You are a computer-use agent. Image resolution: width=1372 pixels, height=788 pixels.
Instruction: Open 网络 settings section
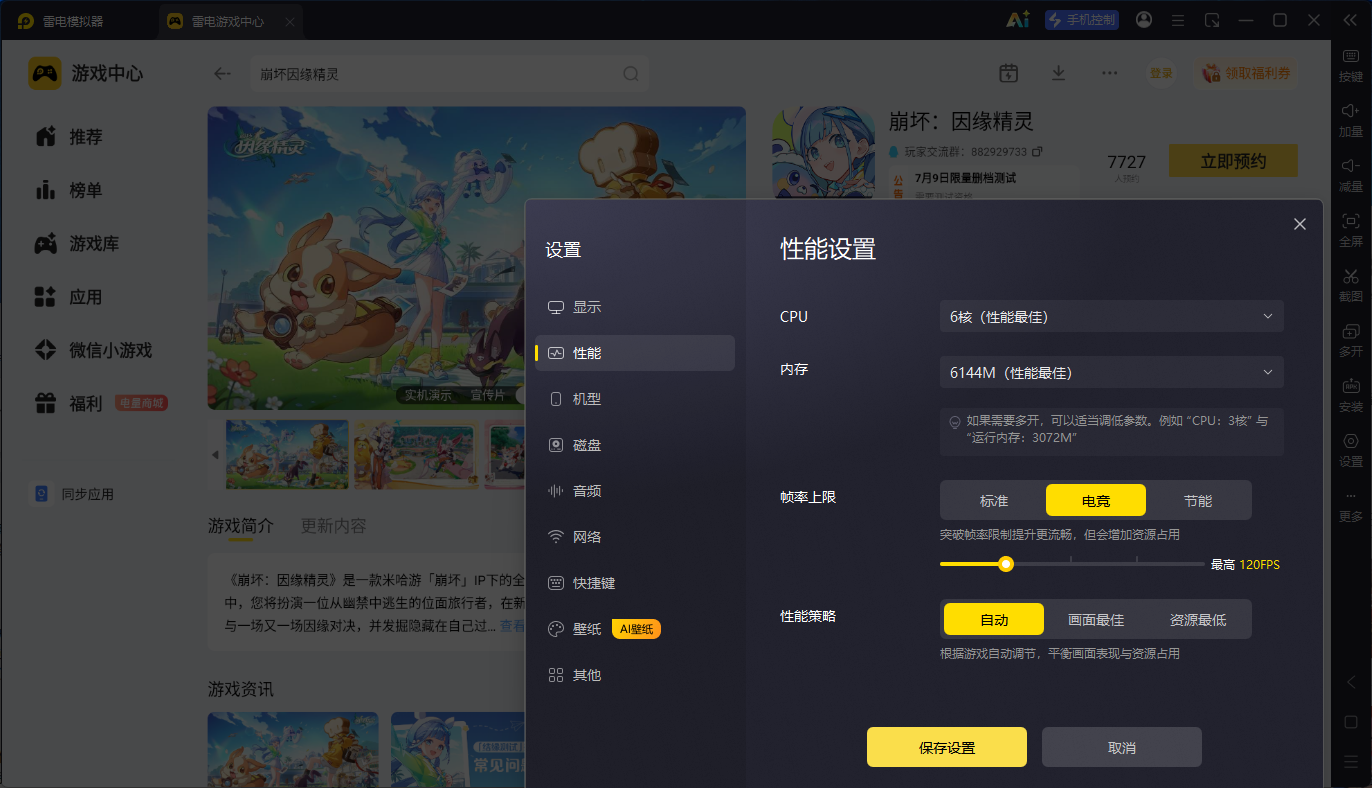[x=635, y=537]
